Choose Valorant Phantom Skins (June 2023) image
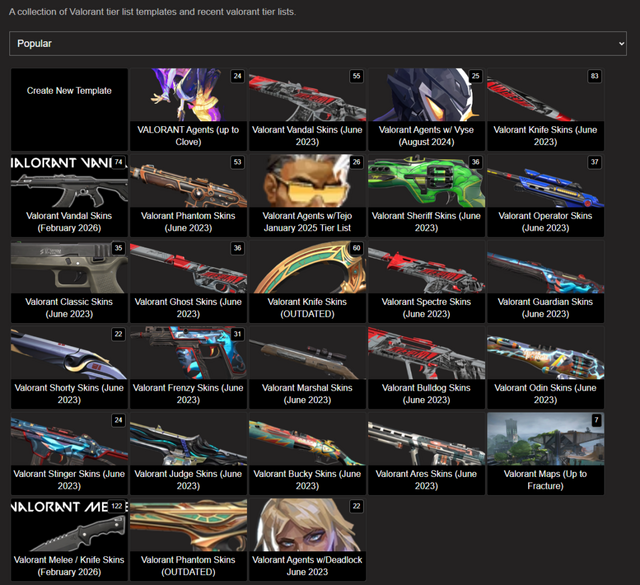 188,181
